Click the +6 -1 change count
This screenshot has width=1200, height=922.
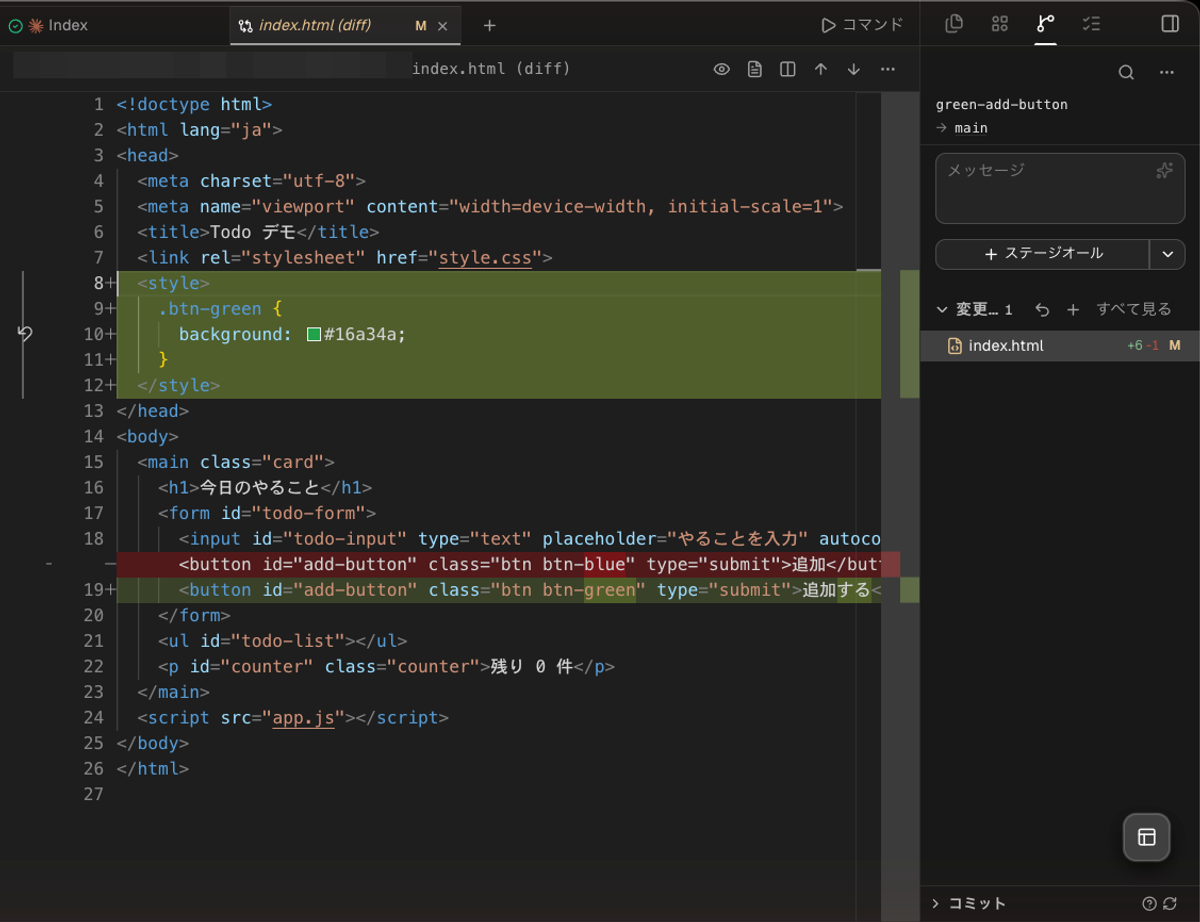coord(1142,346)
